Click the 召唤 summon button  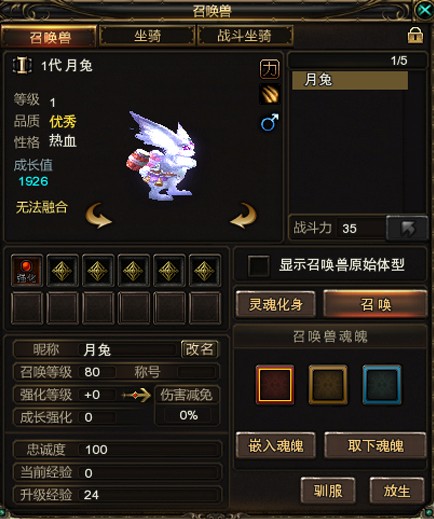coord(375,304)
